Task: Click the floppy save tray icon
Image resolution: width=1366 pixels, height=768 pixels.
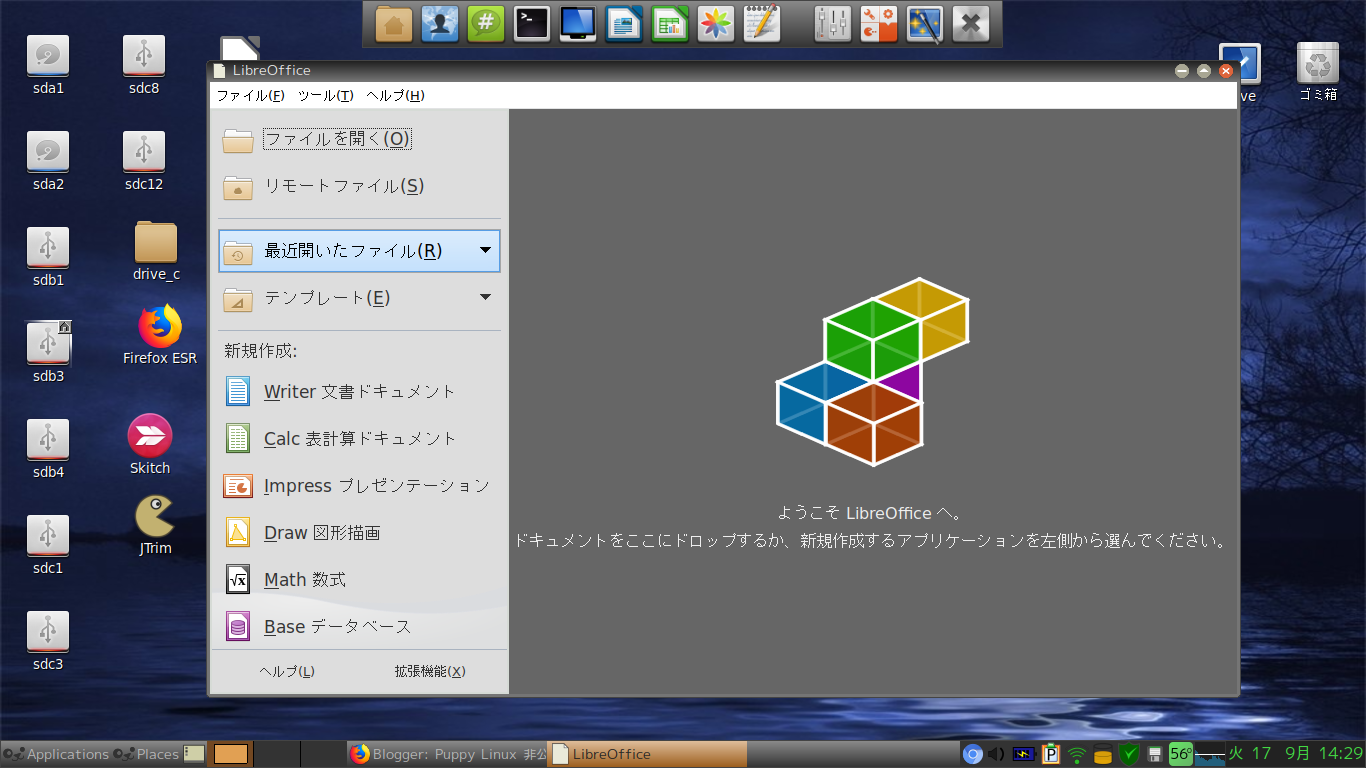Action: pyautogui.click(x=1154, y=754)
